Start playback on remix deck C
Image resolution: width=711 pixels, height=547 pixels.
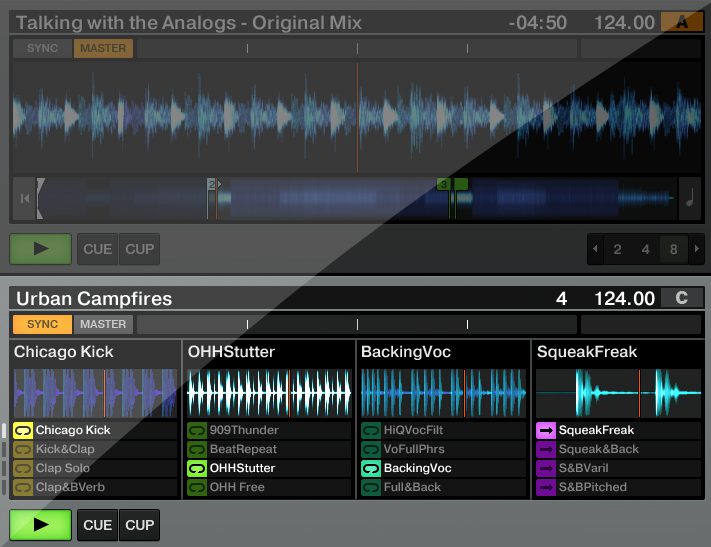(x=40, y=525)
